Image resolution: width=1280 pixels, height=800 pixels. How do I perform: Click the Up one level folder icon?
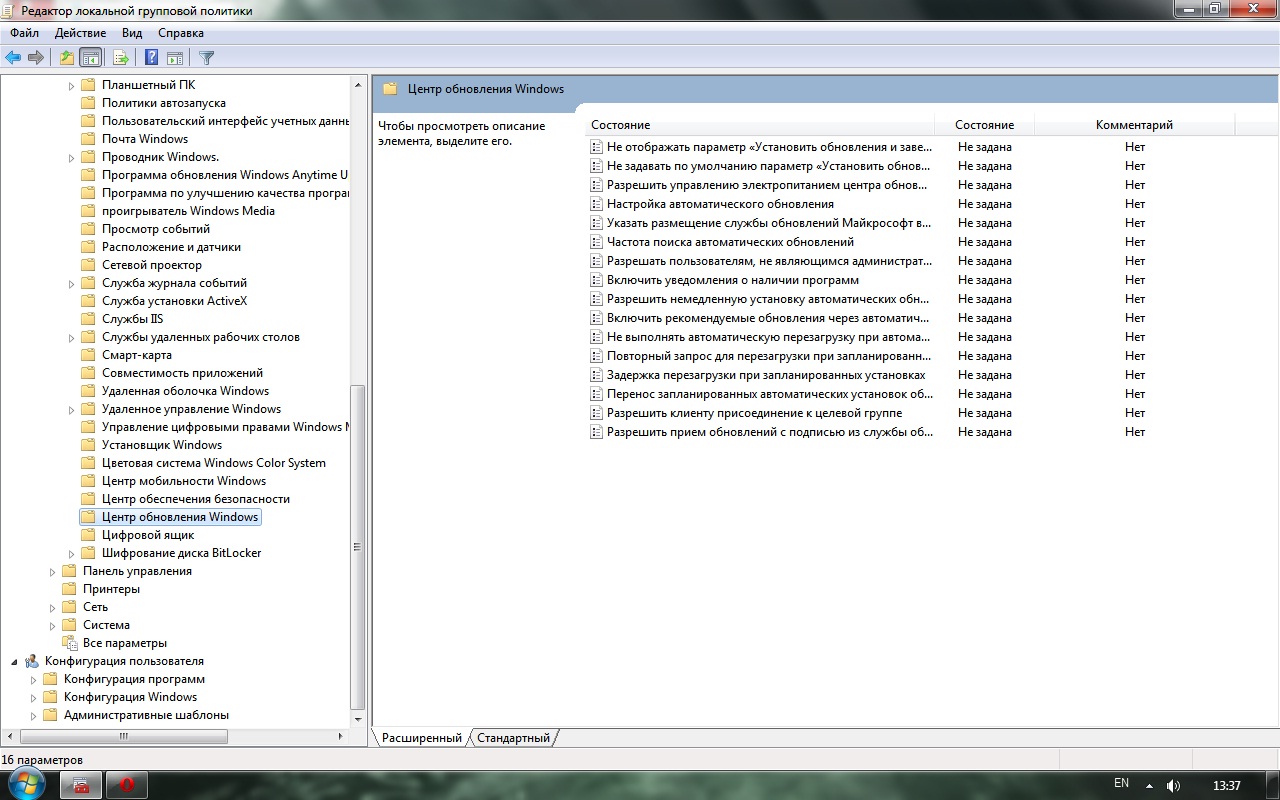tap(66, 58)
